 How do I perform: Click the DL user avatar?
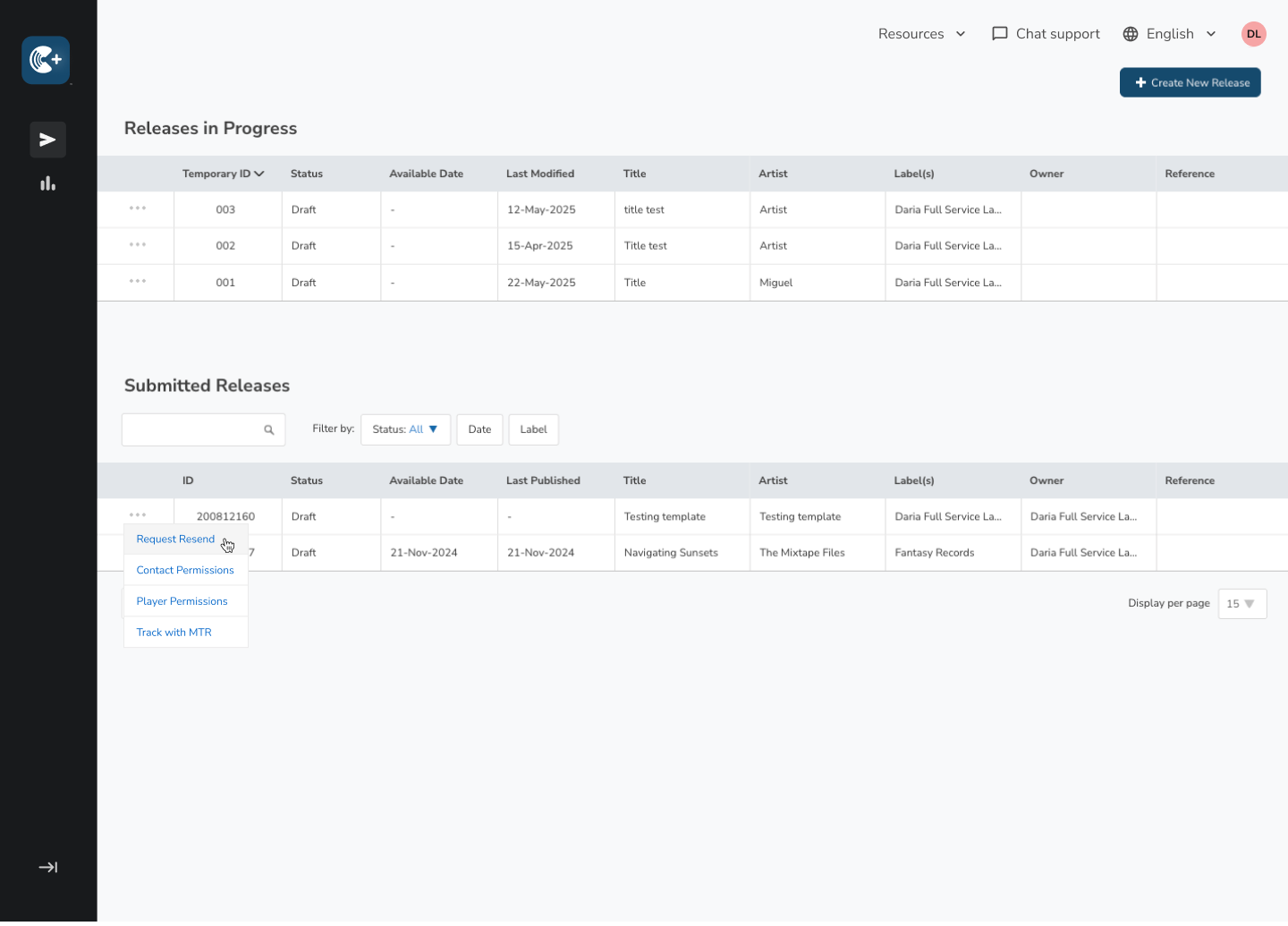tap(1253, 34)
